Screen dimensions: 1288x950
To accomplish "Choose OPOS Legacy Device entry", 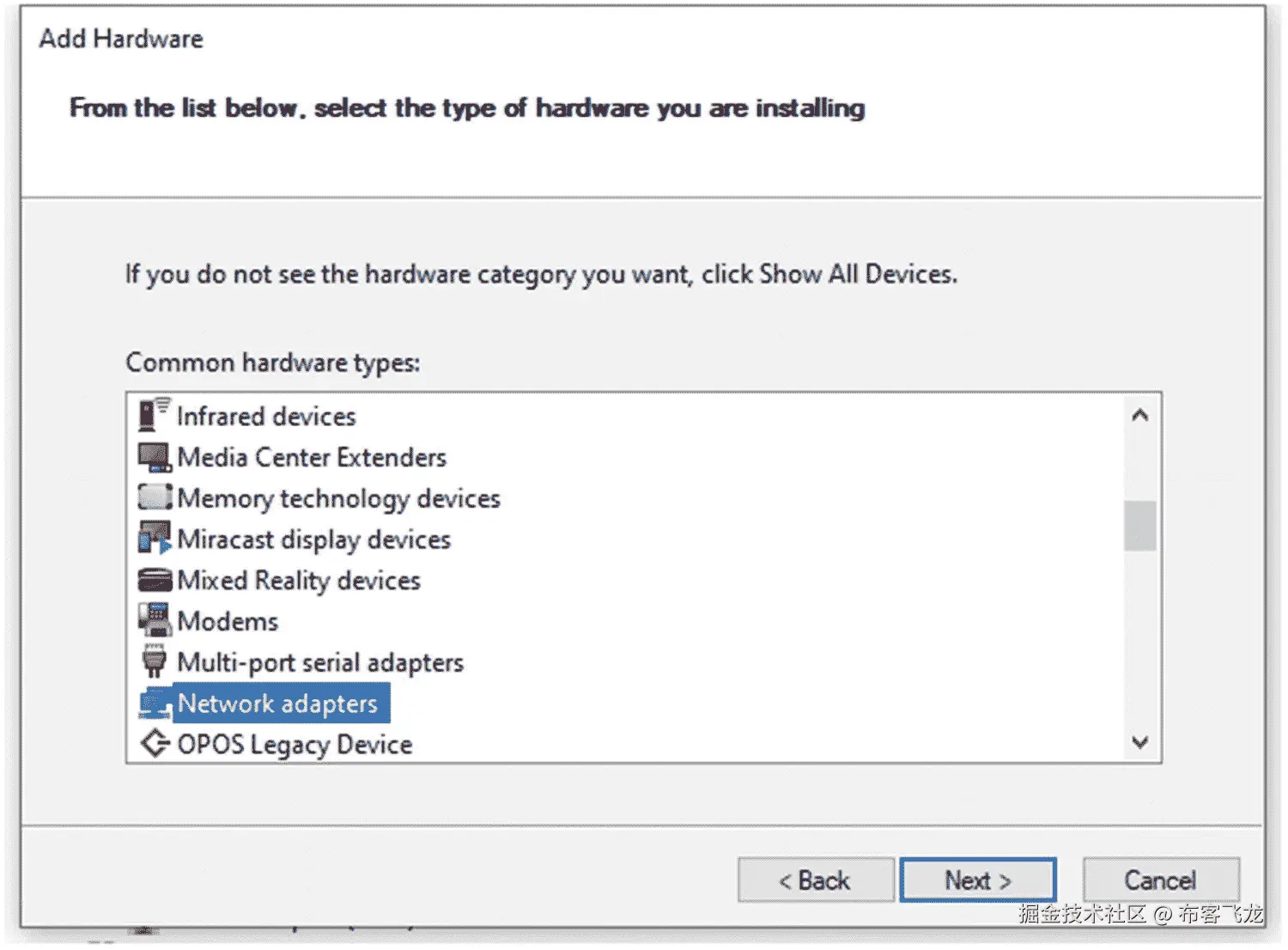I will tap(295, 745).
